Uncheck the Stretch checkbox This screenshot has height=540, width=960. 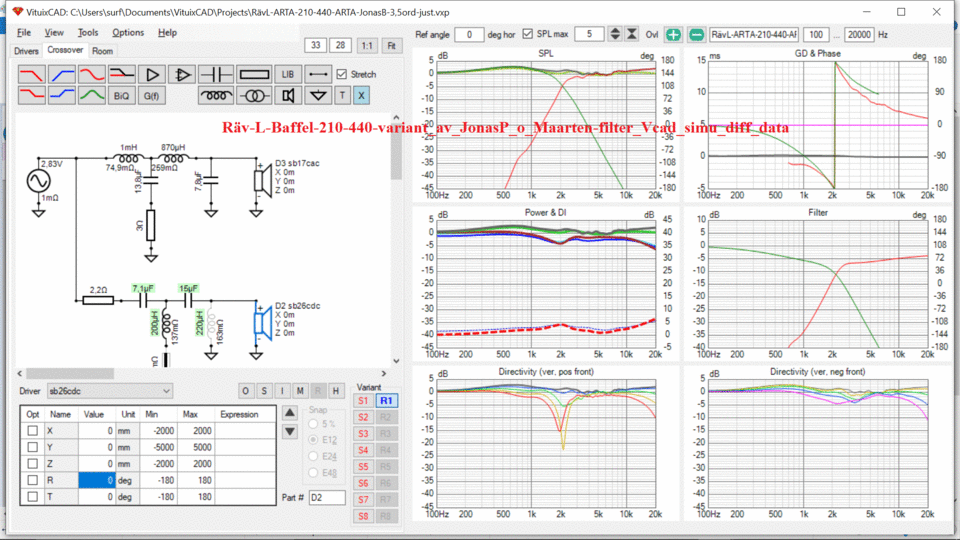[x=342, y=74]
